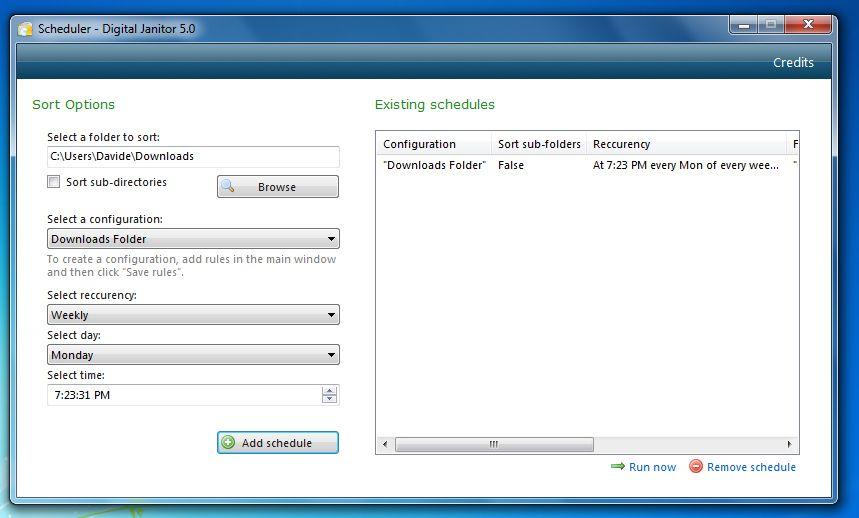Image resolution: width=859 pixels, height=518 pixels.
Task: Open the Select a configuration dropdown
Action: (x=193, y=239)
